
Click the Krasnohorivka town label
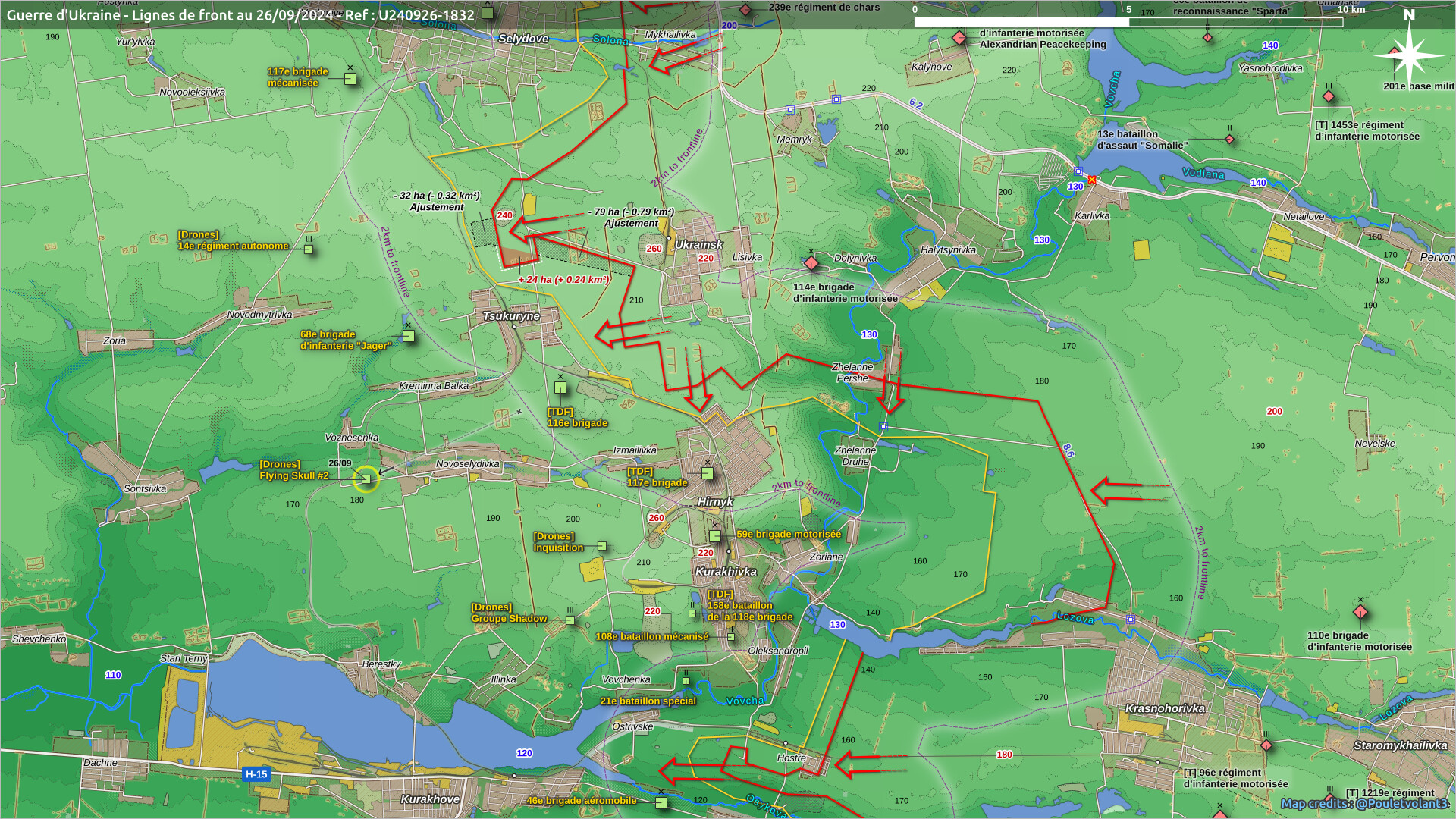1164,708
